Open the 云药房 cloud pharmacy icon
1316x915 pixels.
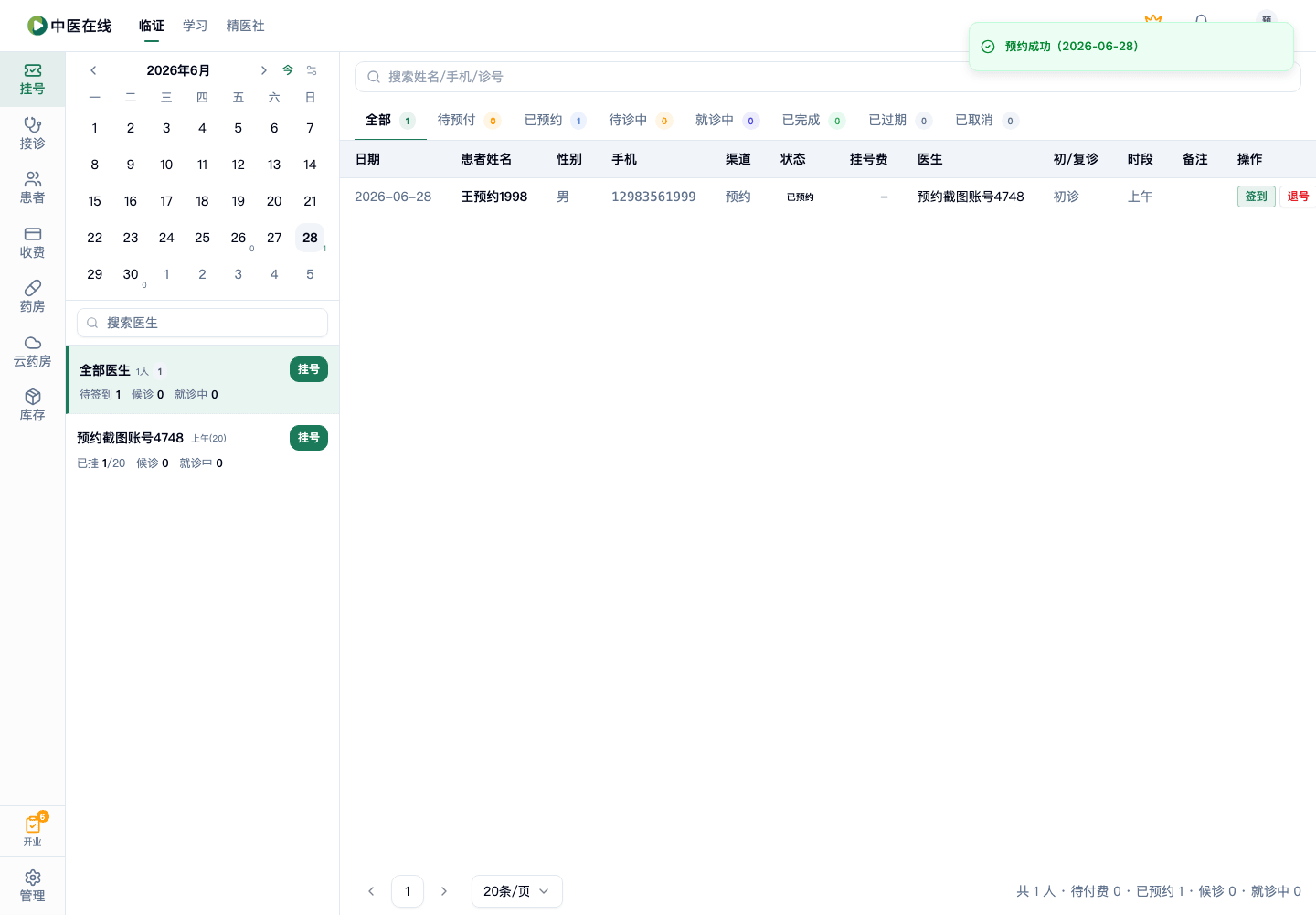(x=32, y=351)
